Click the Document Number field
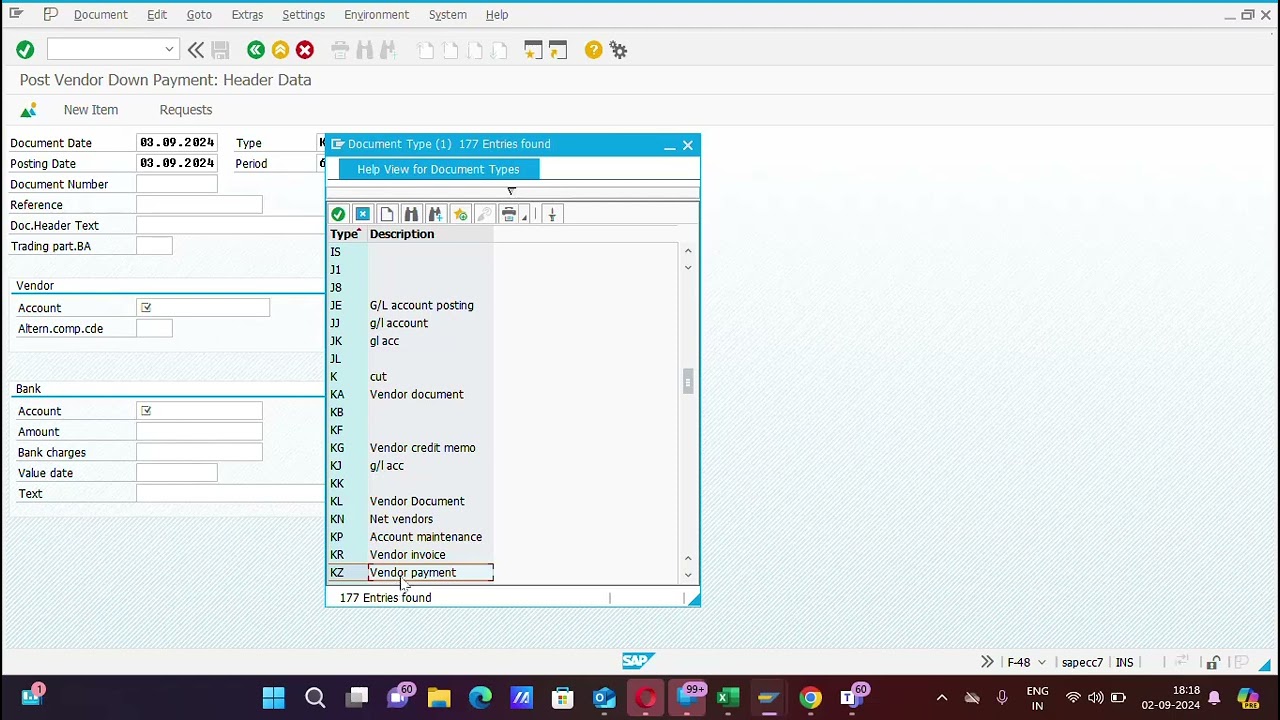1280x720 pixels. tap(176, 184)
